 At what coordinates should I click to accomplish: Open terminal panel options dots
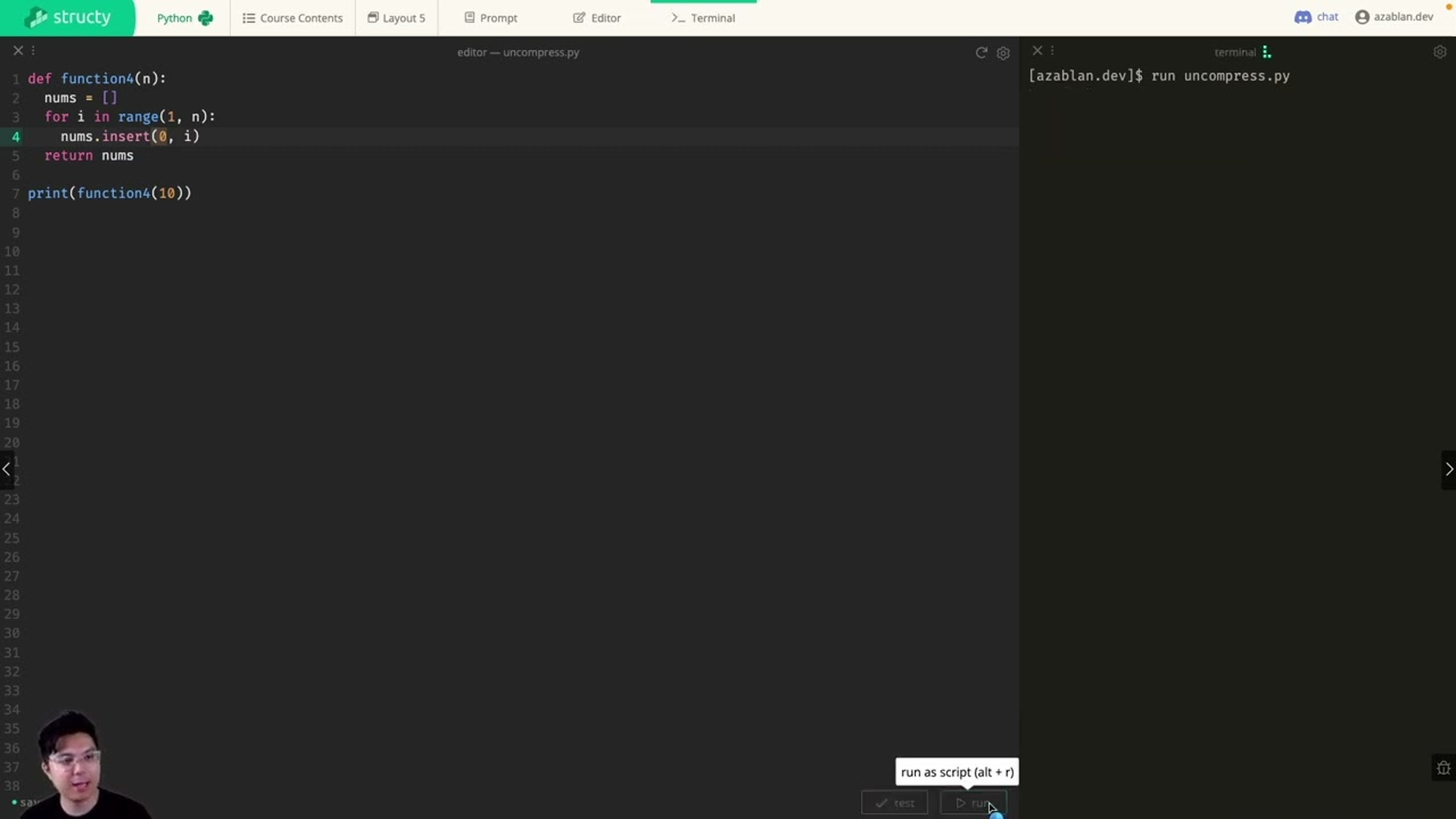coord(1052,51)
